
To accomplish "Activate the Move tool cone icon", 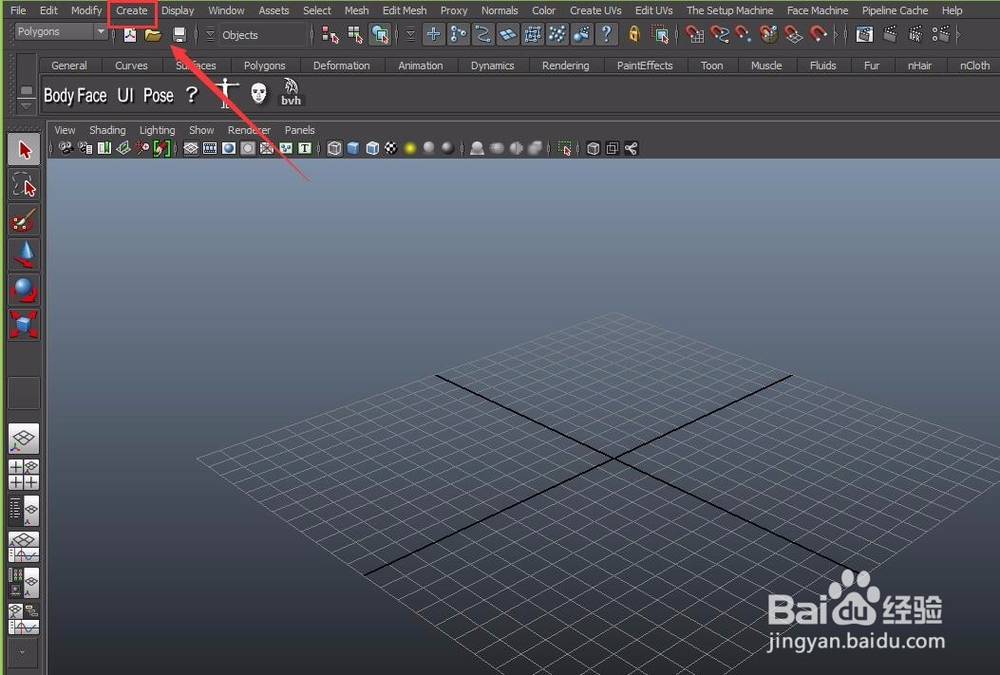I will [x=24, y=255].
